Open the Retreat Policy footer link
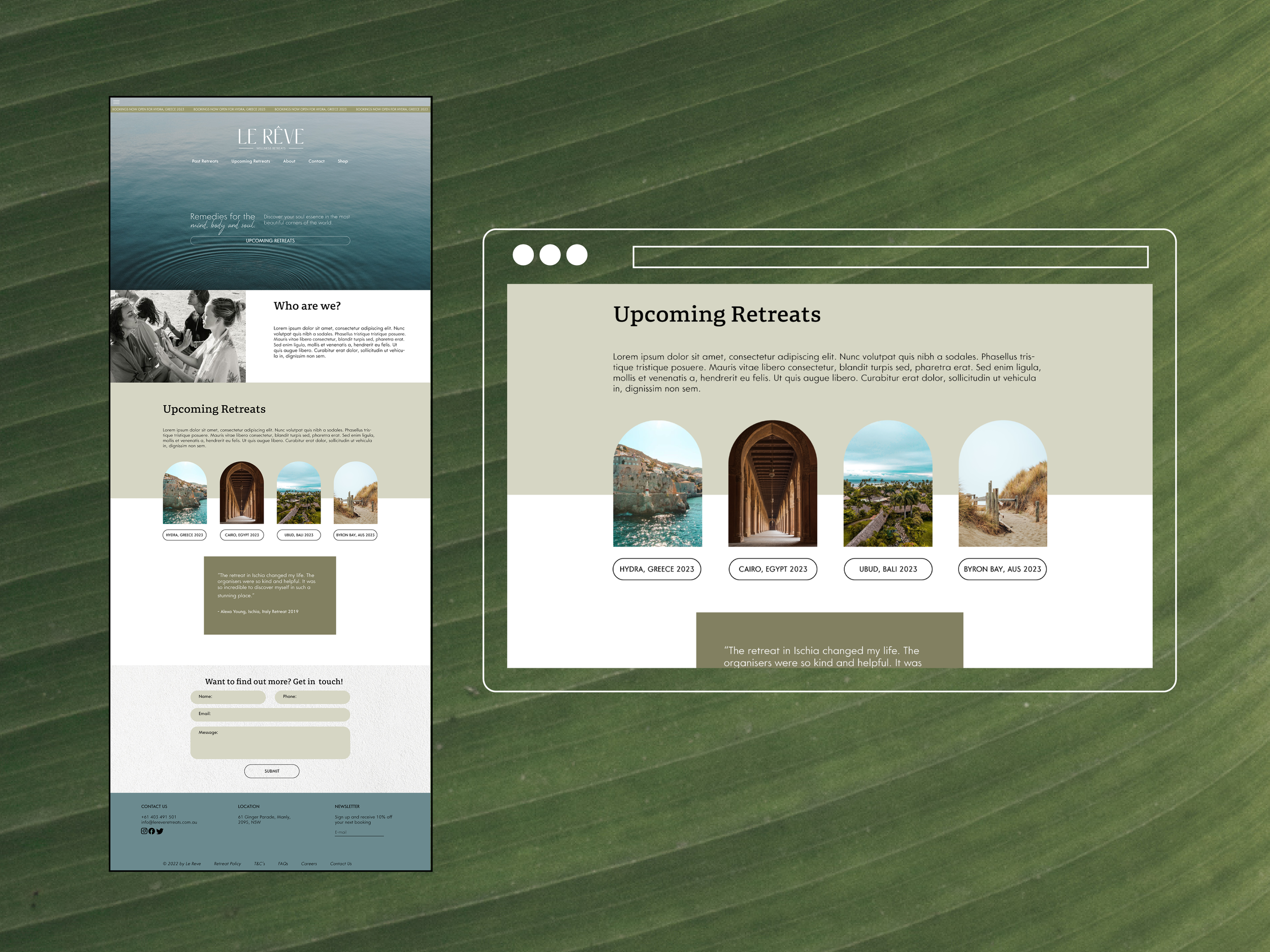 [x=228, y=864]
